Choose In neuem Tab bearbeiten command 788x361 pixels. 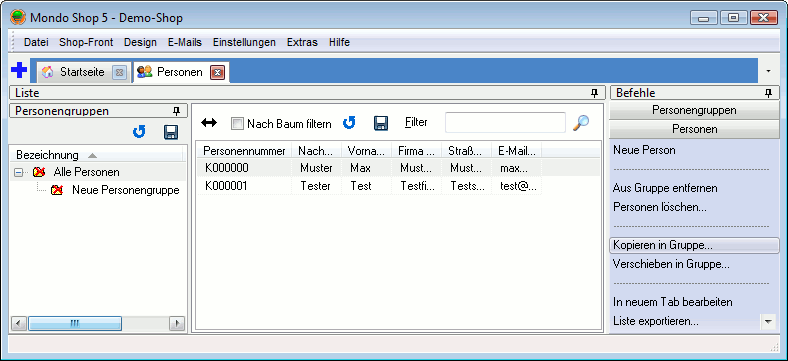pyautogui.click(x=672, y=302)
